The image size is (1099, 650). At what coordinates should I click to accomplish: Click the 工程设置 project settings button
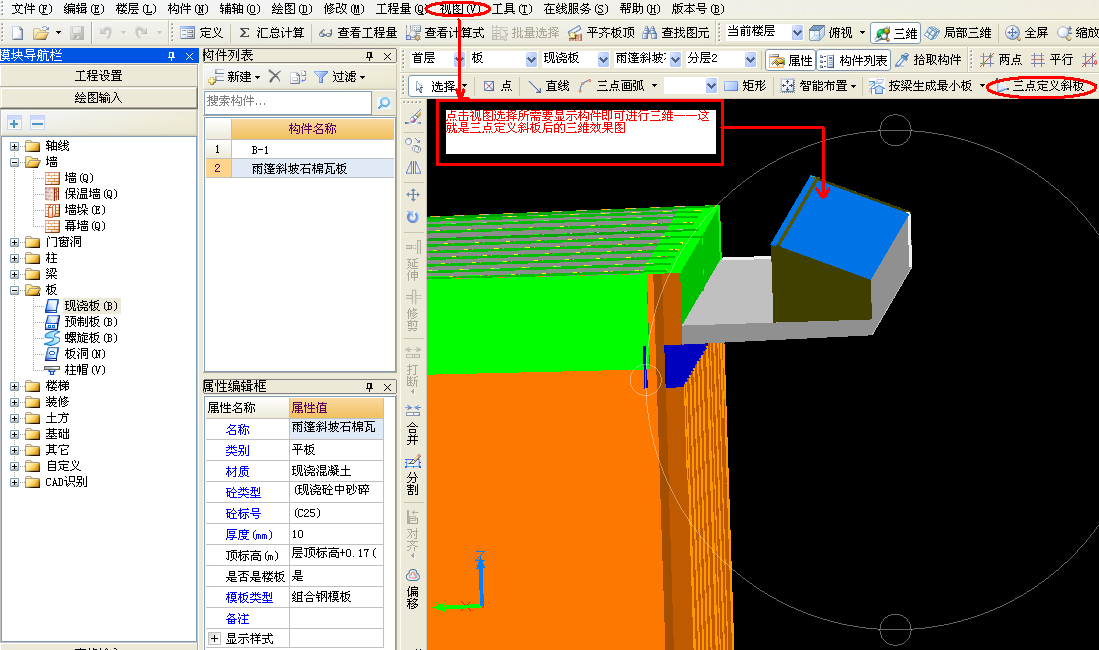pos(99,76)
